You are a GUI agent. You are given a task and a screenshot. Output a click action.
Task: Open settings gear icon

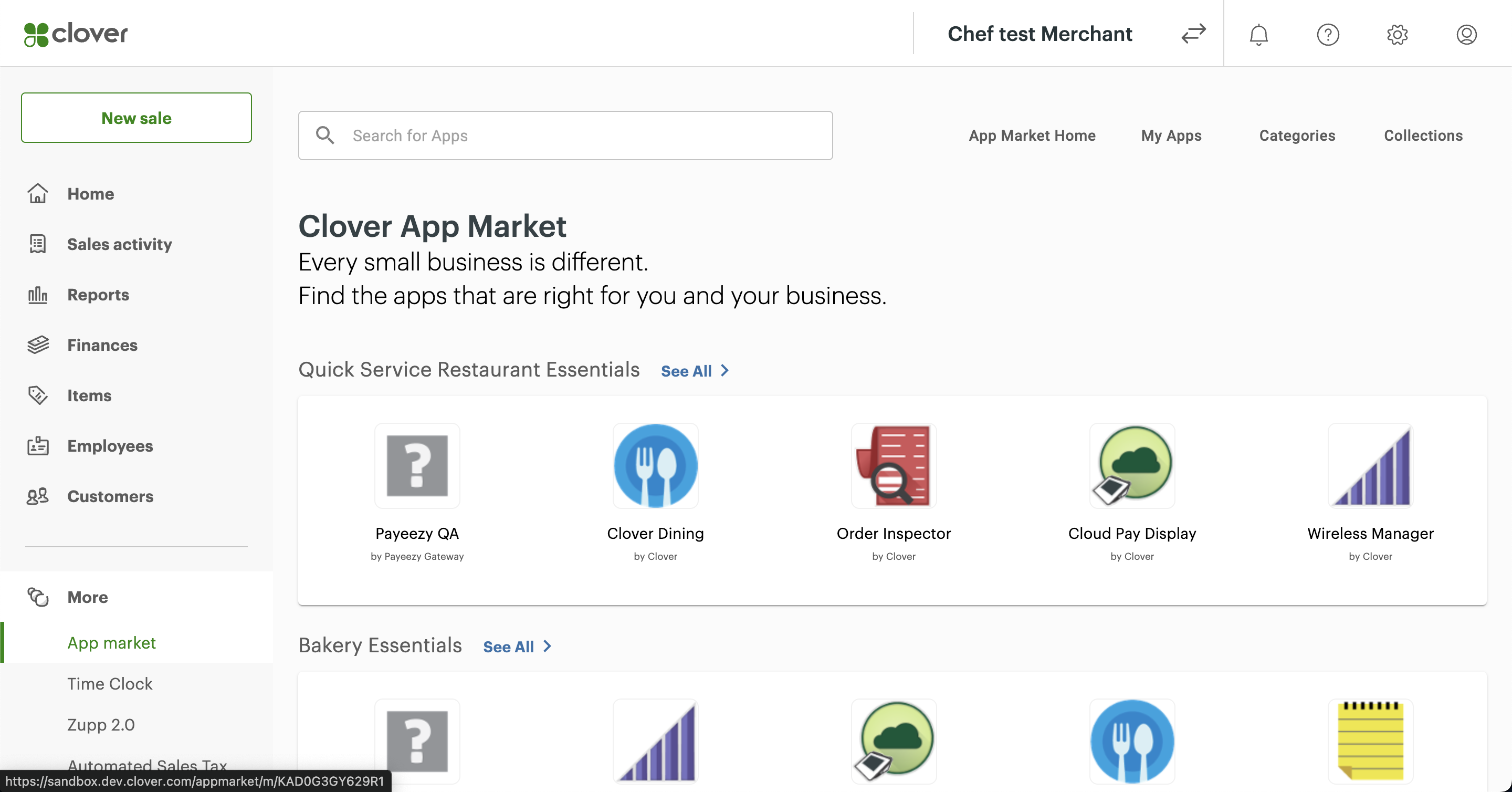tap(1396, 34)
